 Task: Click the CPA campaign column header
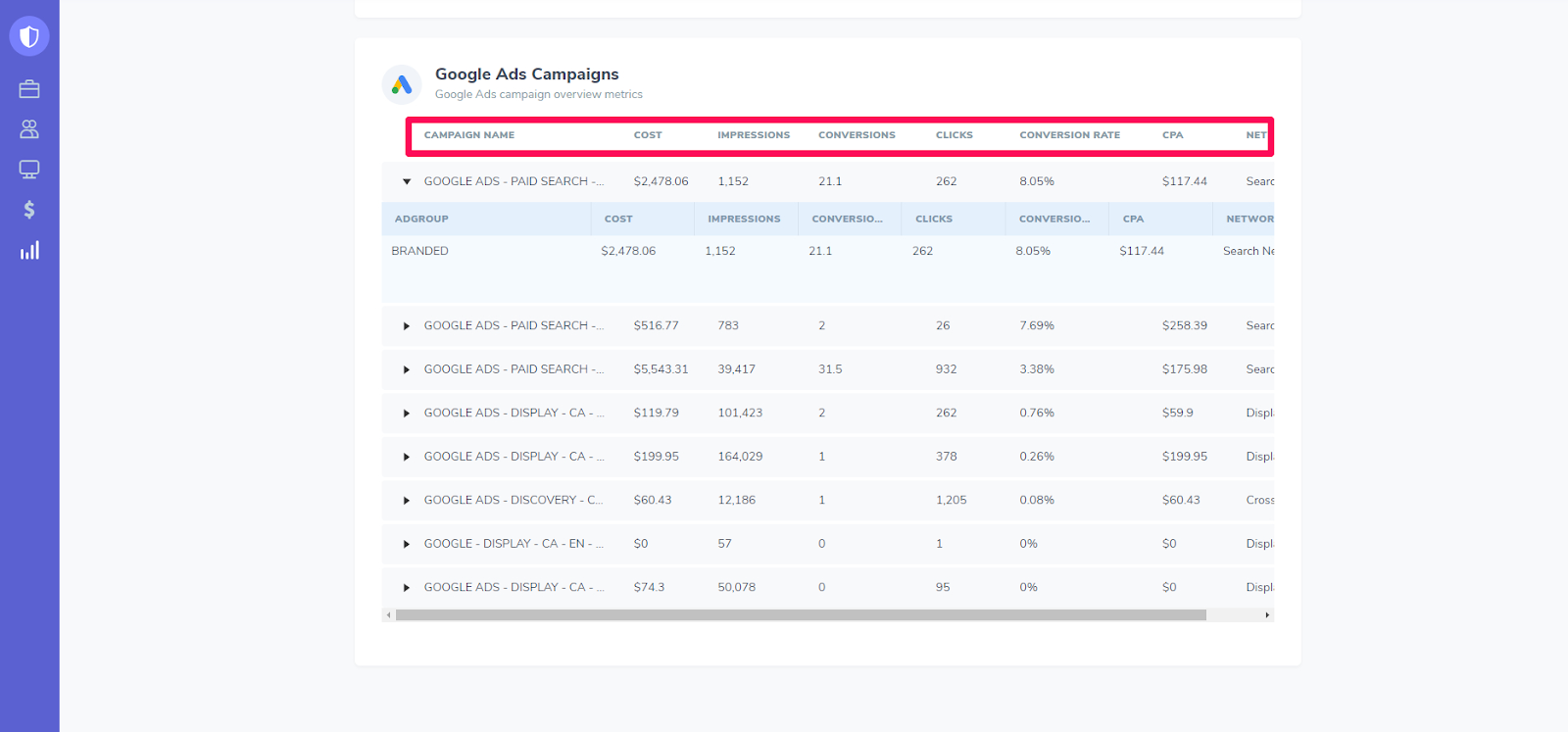[1172, 135]
